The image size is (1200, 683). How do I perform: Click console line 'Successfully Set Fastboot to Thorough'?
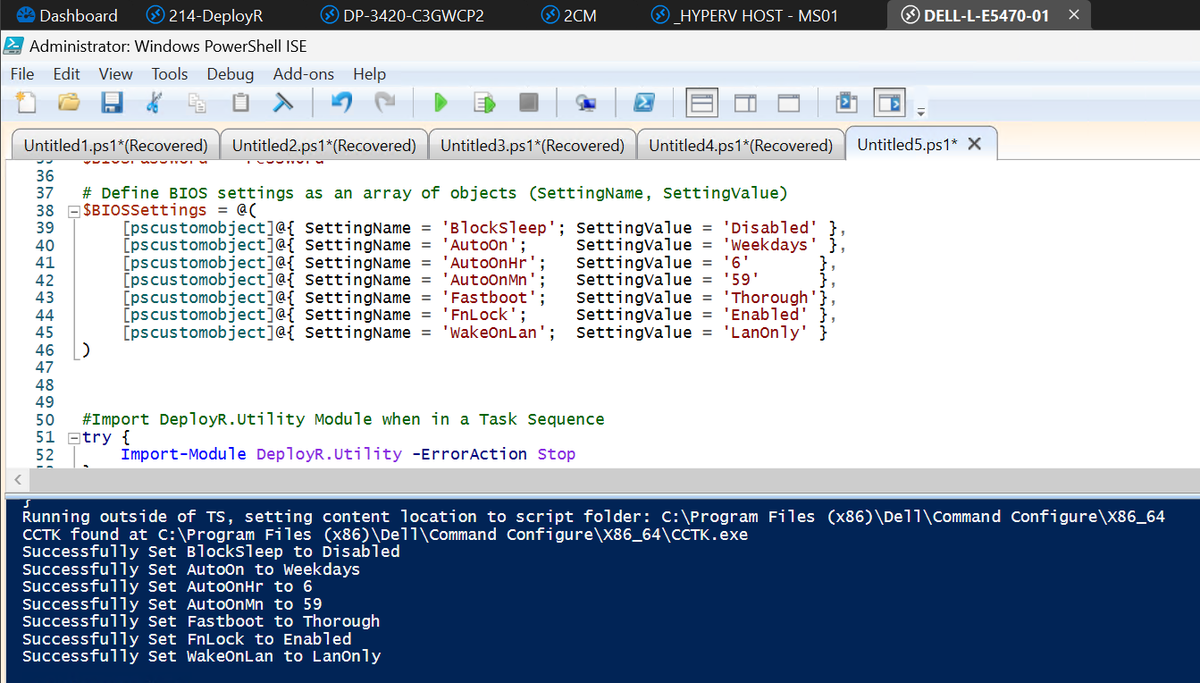[x=201, y=622]
